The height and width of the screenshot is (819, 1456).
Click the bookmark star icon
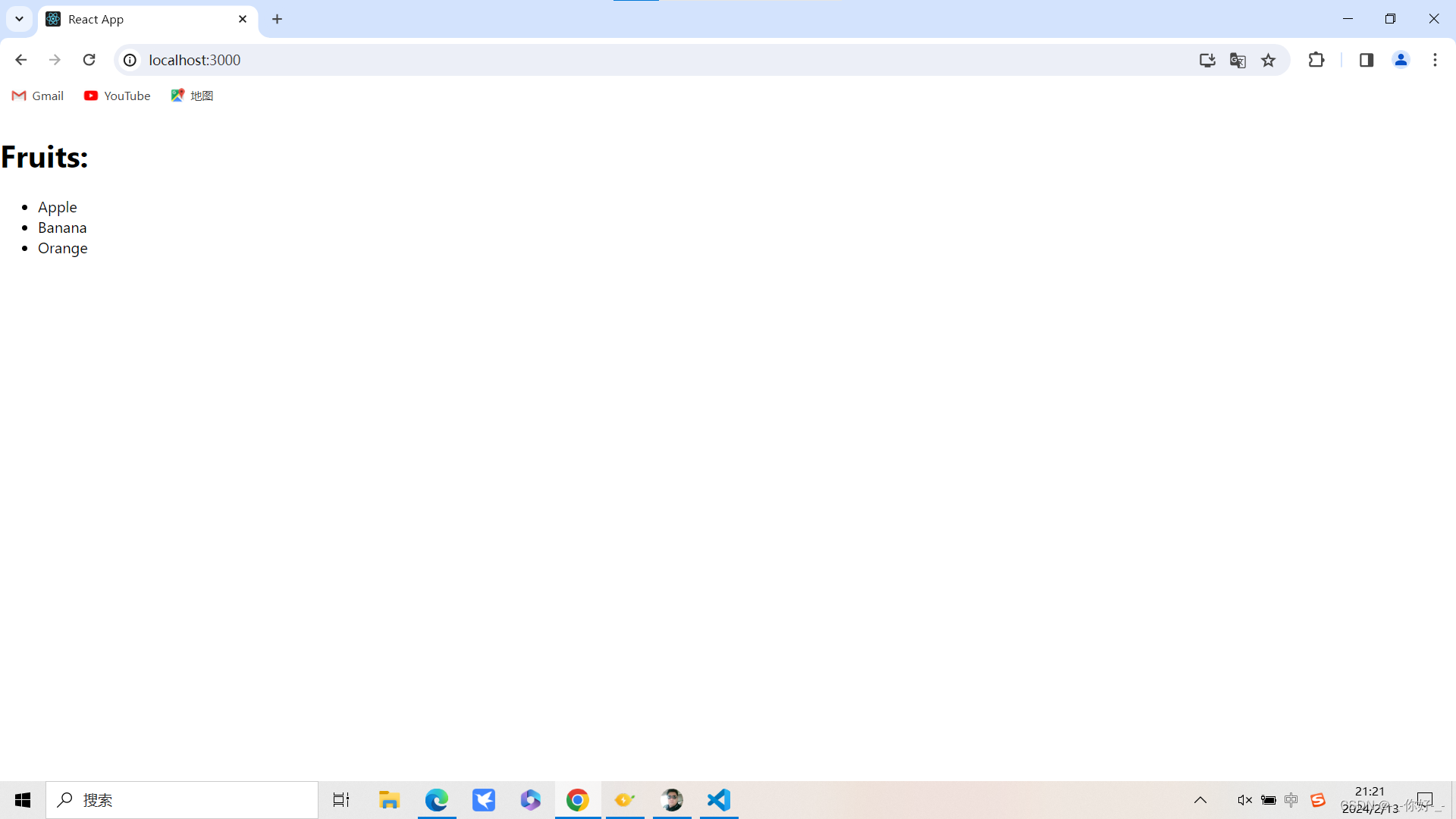1268,60
